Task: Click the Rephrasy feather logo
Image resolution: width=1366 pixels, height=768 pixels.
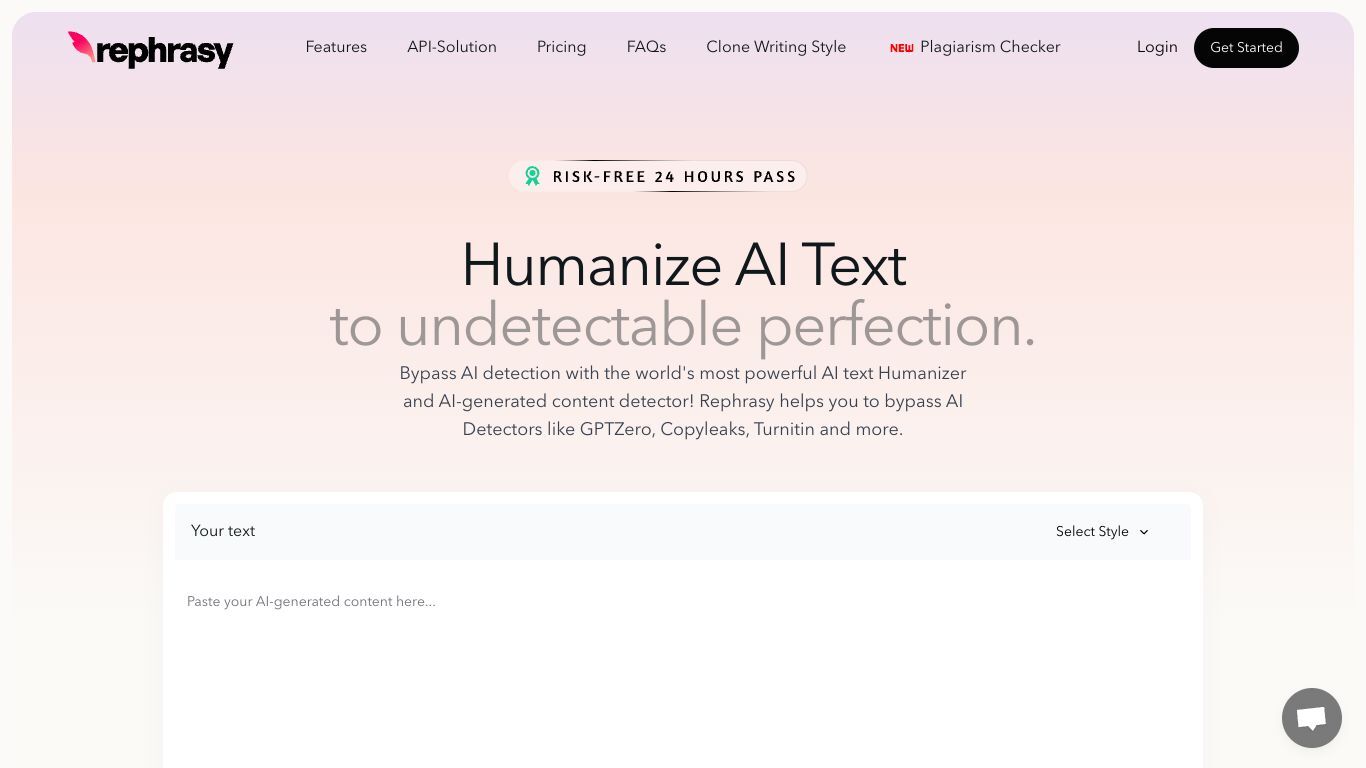Action: 82,47
